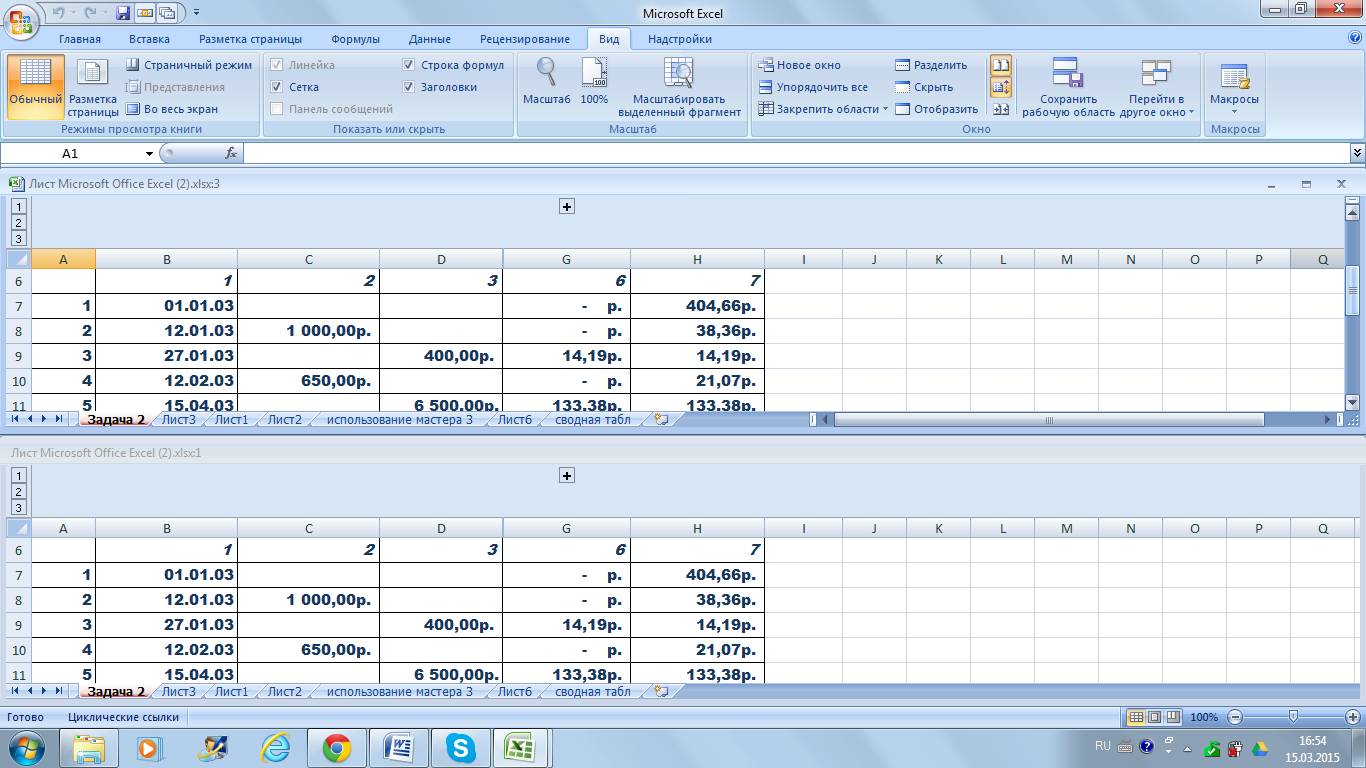Viewport: 1366px width, 768px height.
Task: Click insert new sheet icon in top window
Action: pos(661,420)
